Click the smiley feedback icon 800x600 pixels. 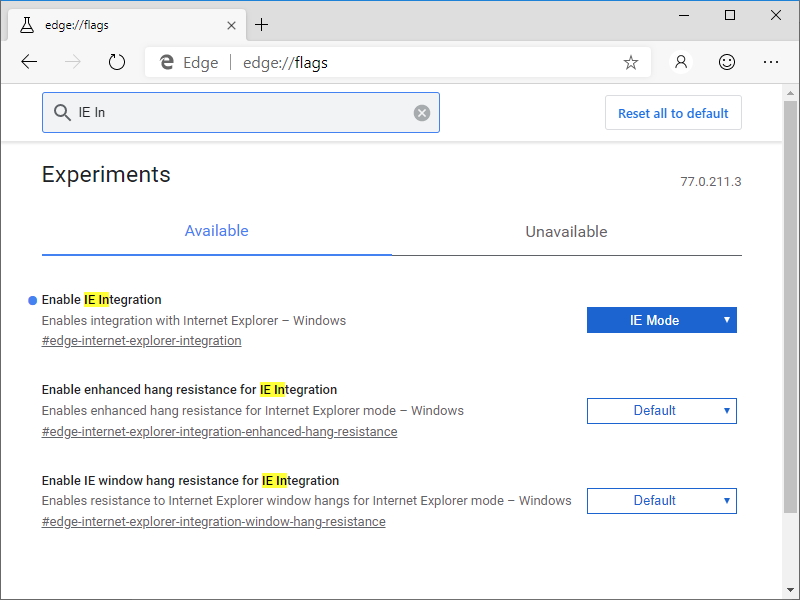[x=727, y=61]
